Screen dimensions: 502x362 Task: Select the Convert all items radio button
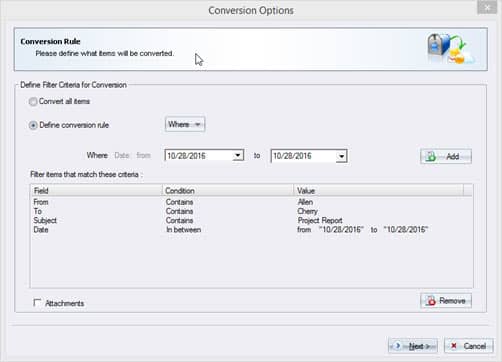(33, 101)
